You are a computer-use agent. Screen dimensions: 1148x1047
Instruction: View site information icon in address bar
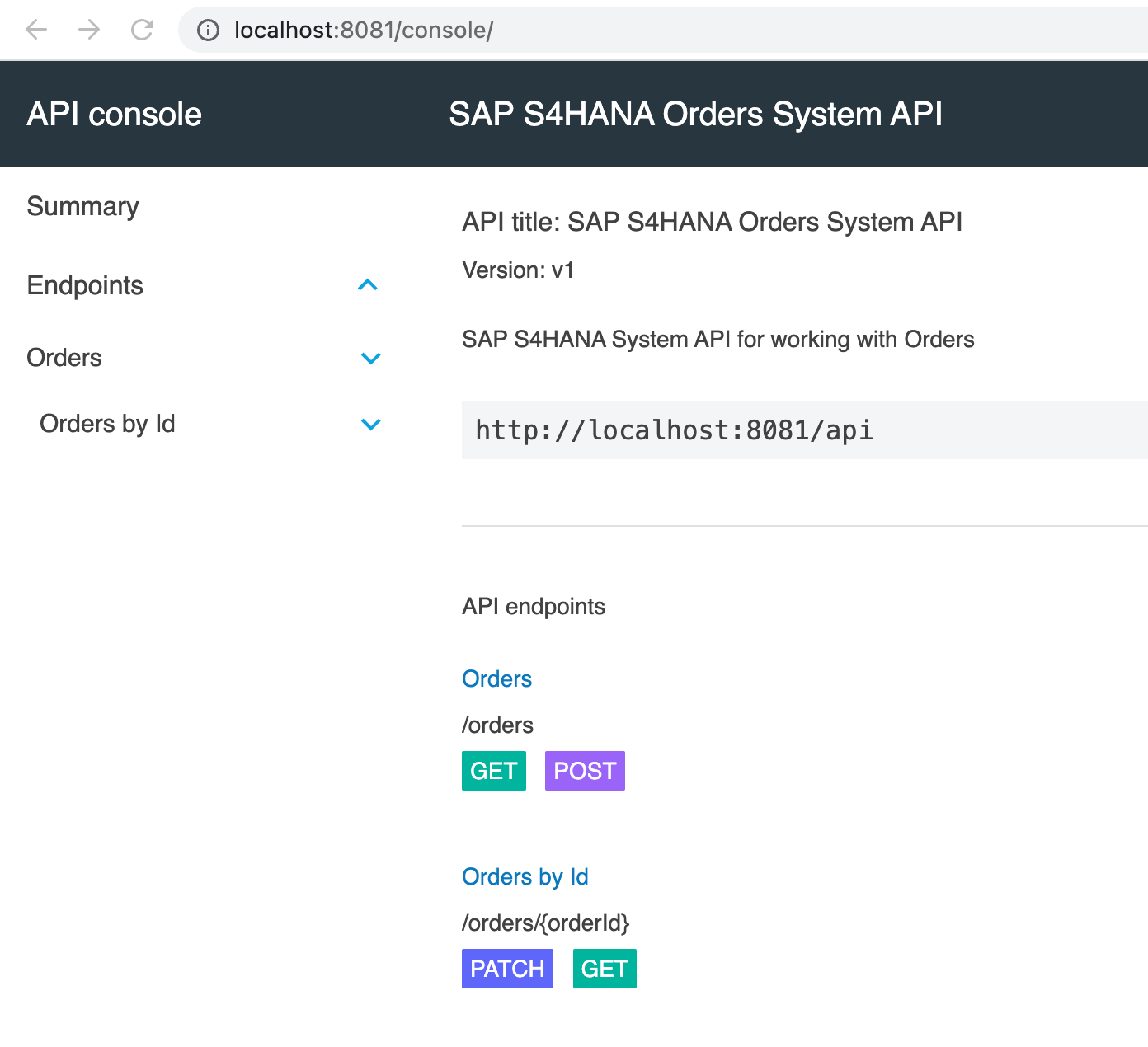point(208,31)
